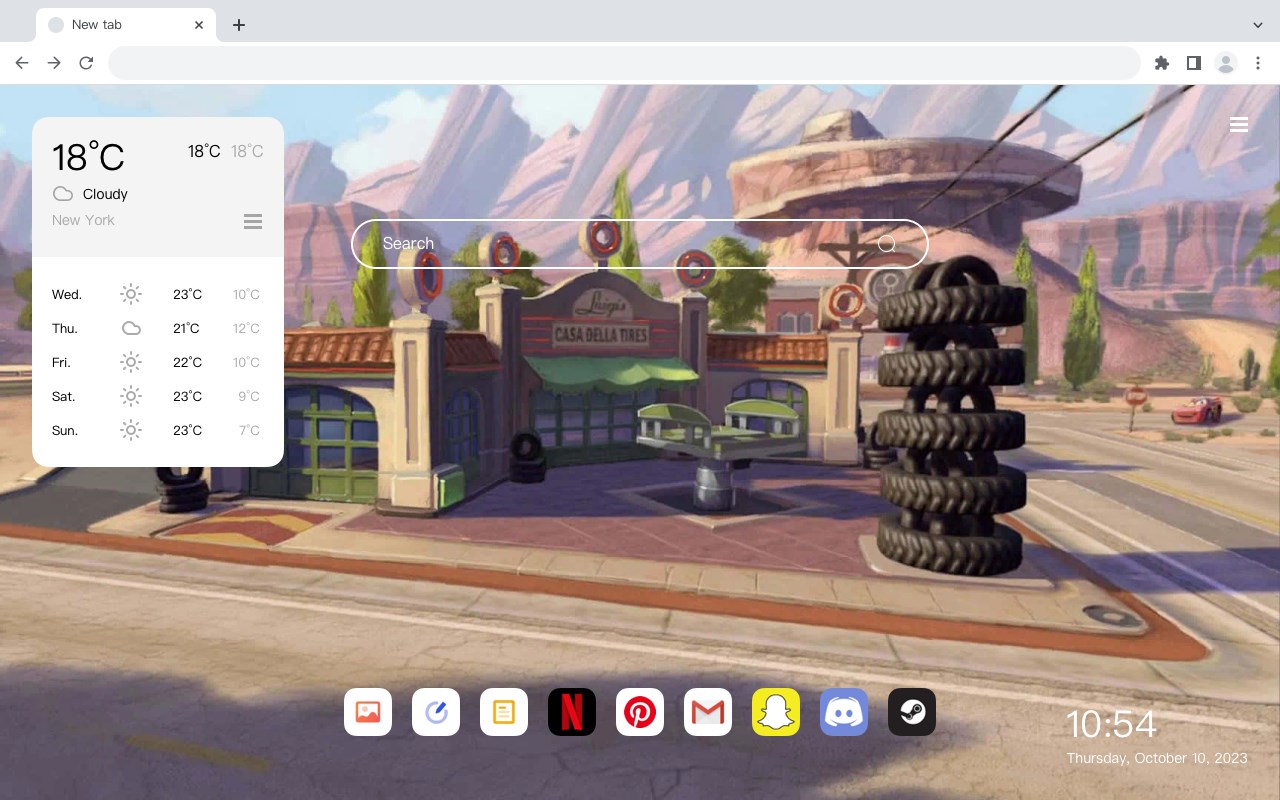Select the Wed. forecast row
Viewport: 1280px width, 800px height.
coord(157,294)
